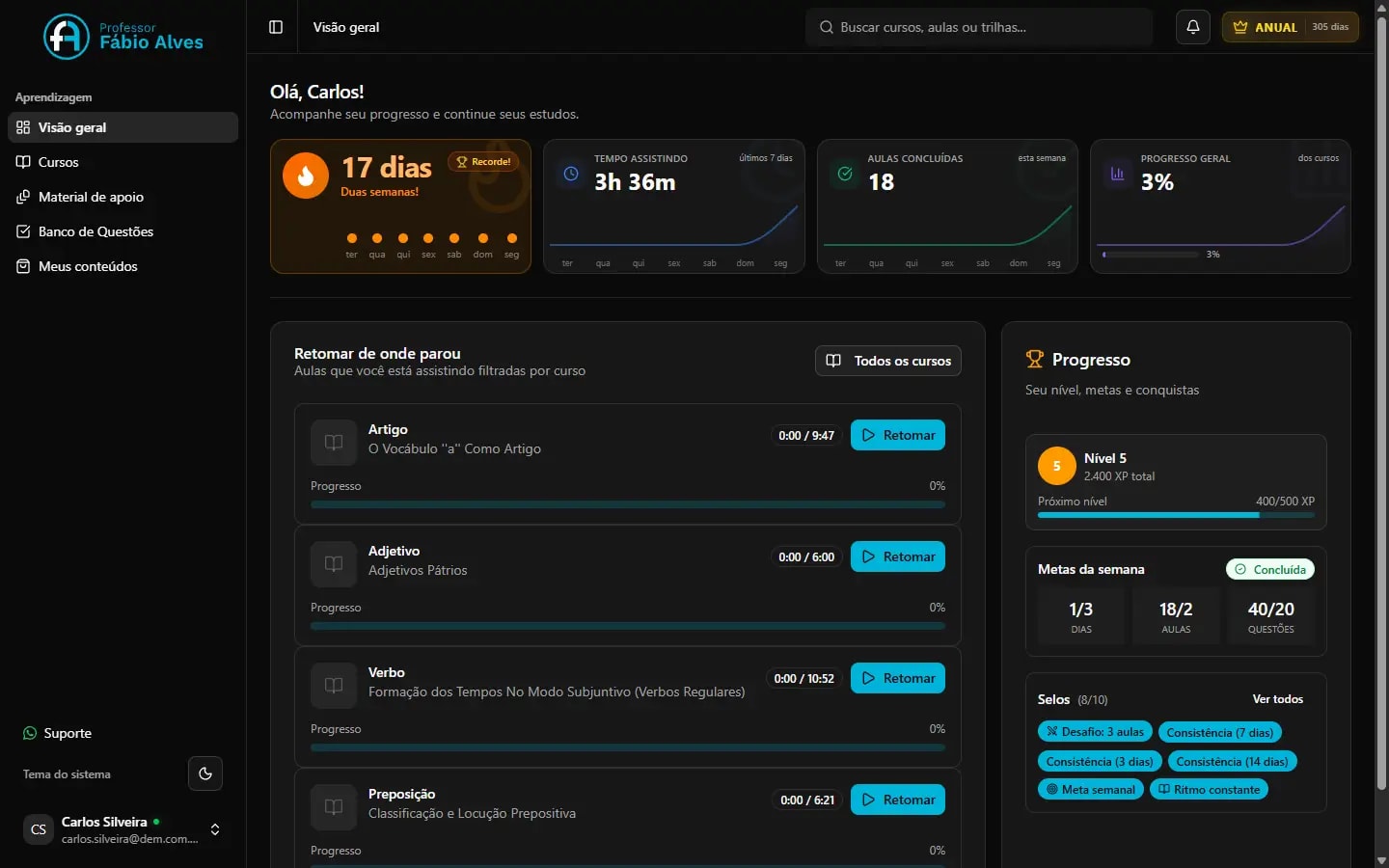1389x868 pixels.
Task: Click the "3h 36m" watch time value
Action: [635, 182]
